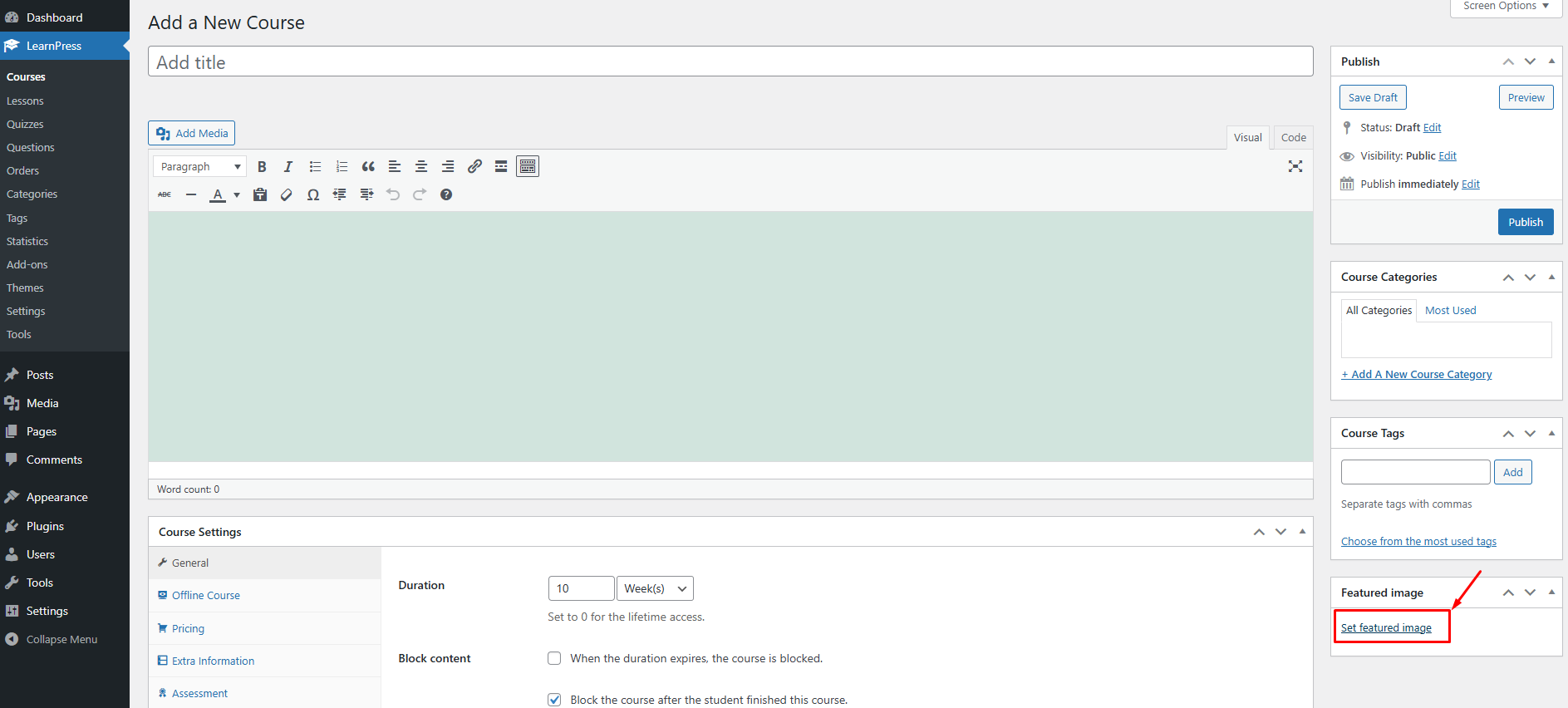Open keyboard shortcuts help icon
The height and width of the screenshot is (708, 1568).
(446, 194)
